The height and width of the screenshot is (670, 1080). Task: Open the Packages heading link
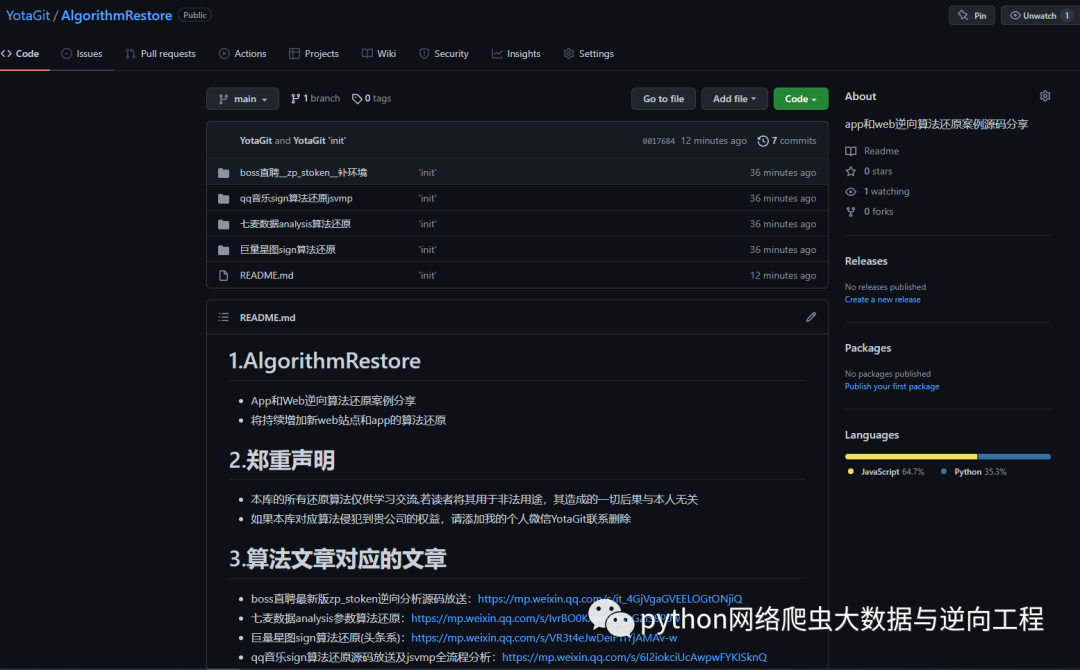[x=868, y=348]
